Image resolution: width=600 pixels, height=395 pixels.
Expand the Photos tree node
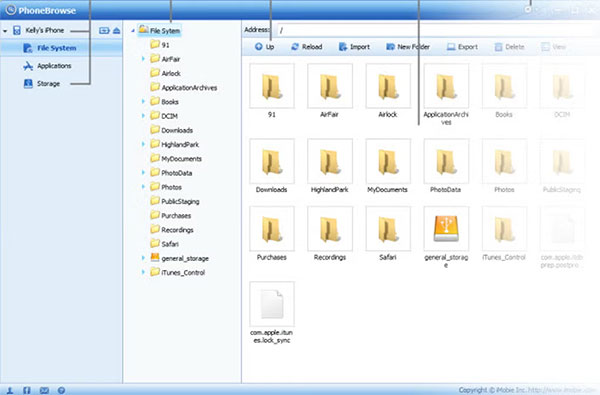click(x=143, y=187)
